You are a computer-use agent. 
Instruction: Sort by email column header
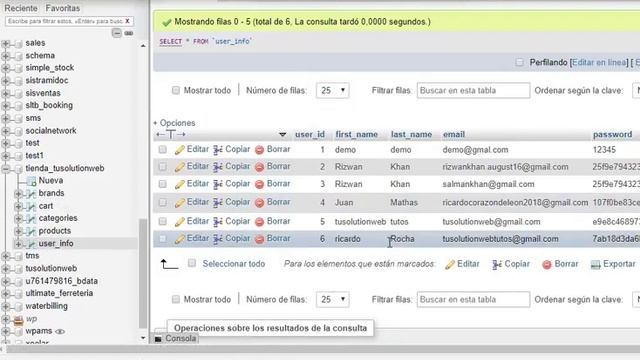454,134
